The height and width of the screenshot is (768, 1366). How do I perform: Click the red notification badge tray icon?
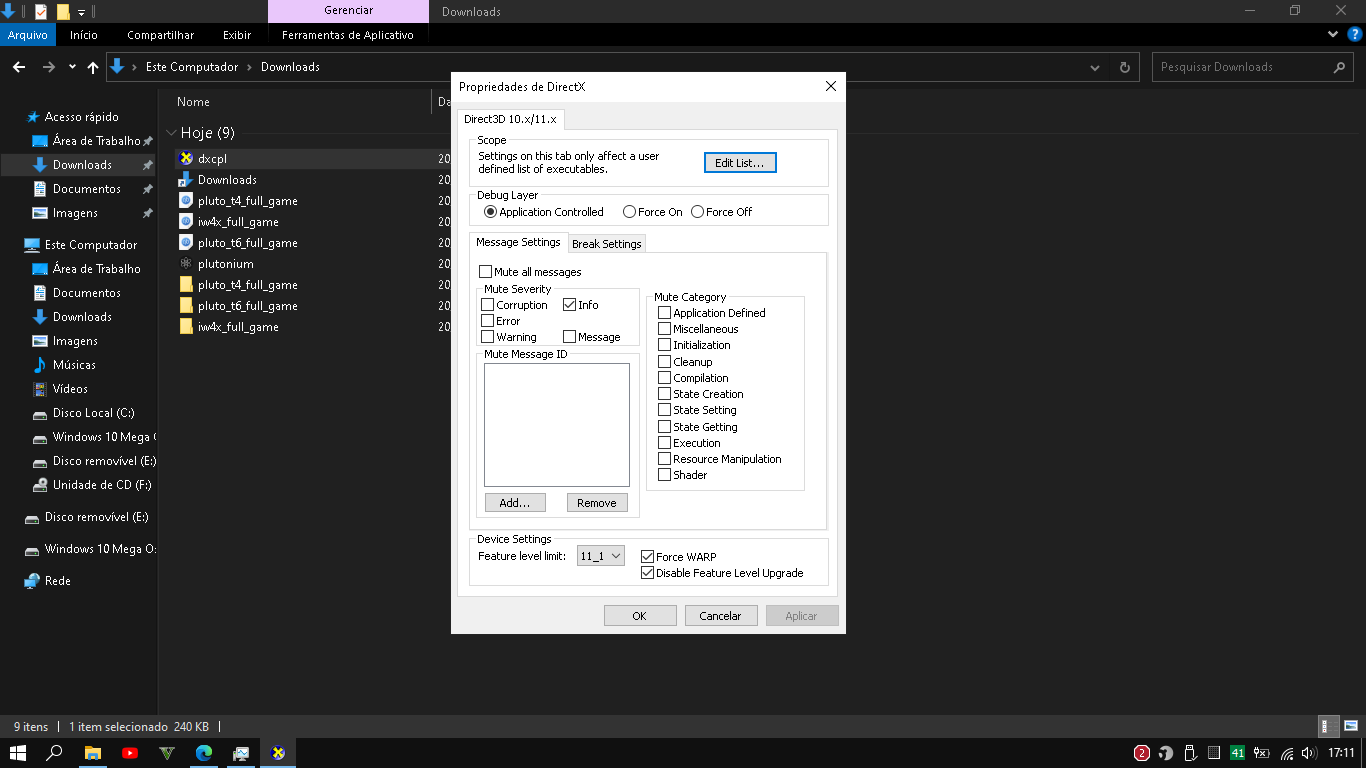coord(1142,753)
